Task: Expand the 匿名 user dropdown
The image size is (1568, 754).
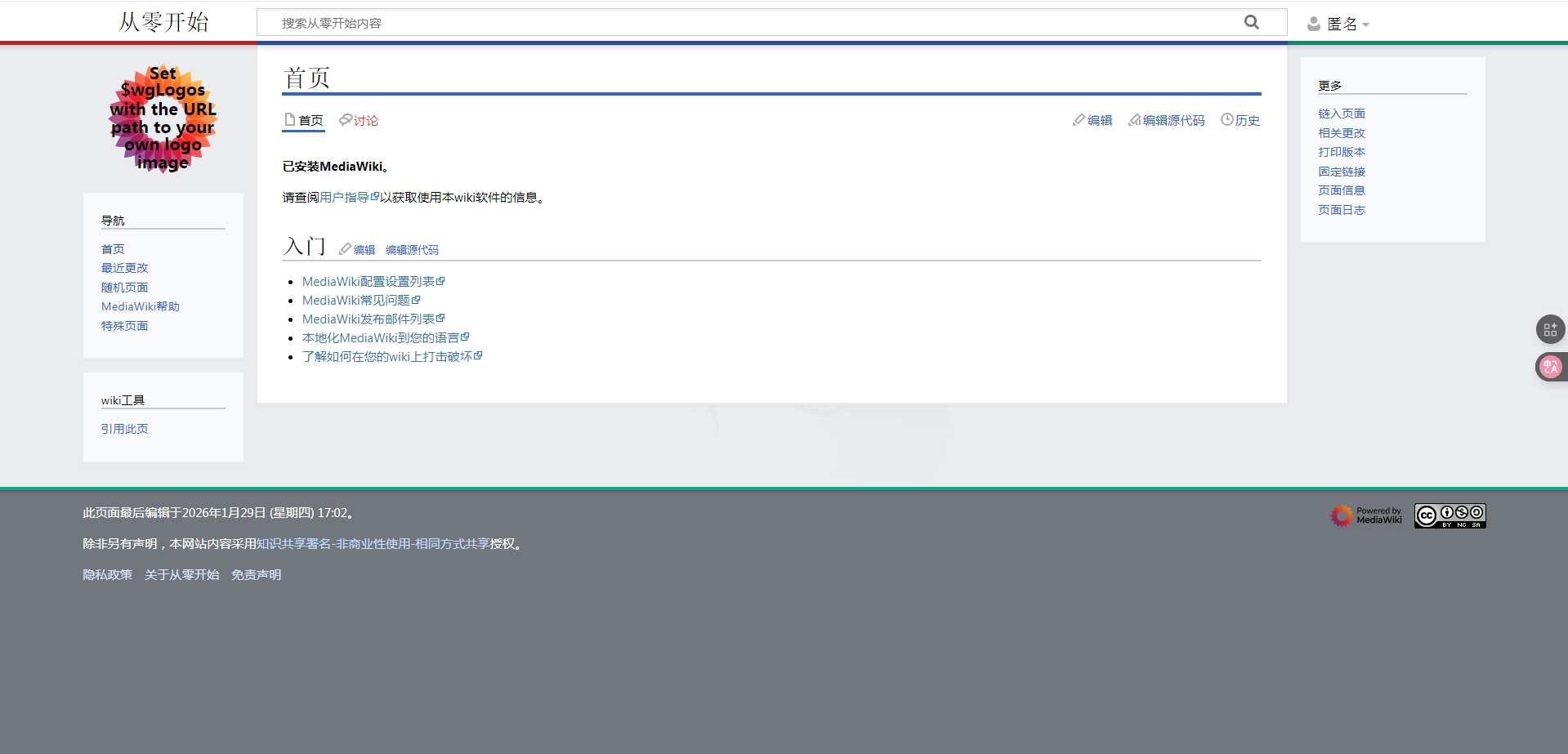Action: pyautogui.click(x=1345, y=23)
